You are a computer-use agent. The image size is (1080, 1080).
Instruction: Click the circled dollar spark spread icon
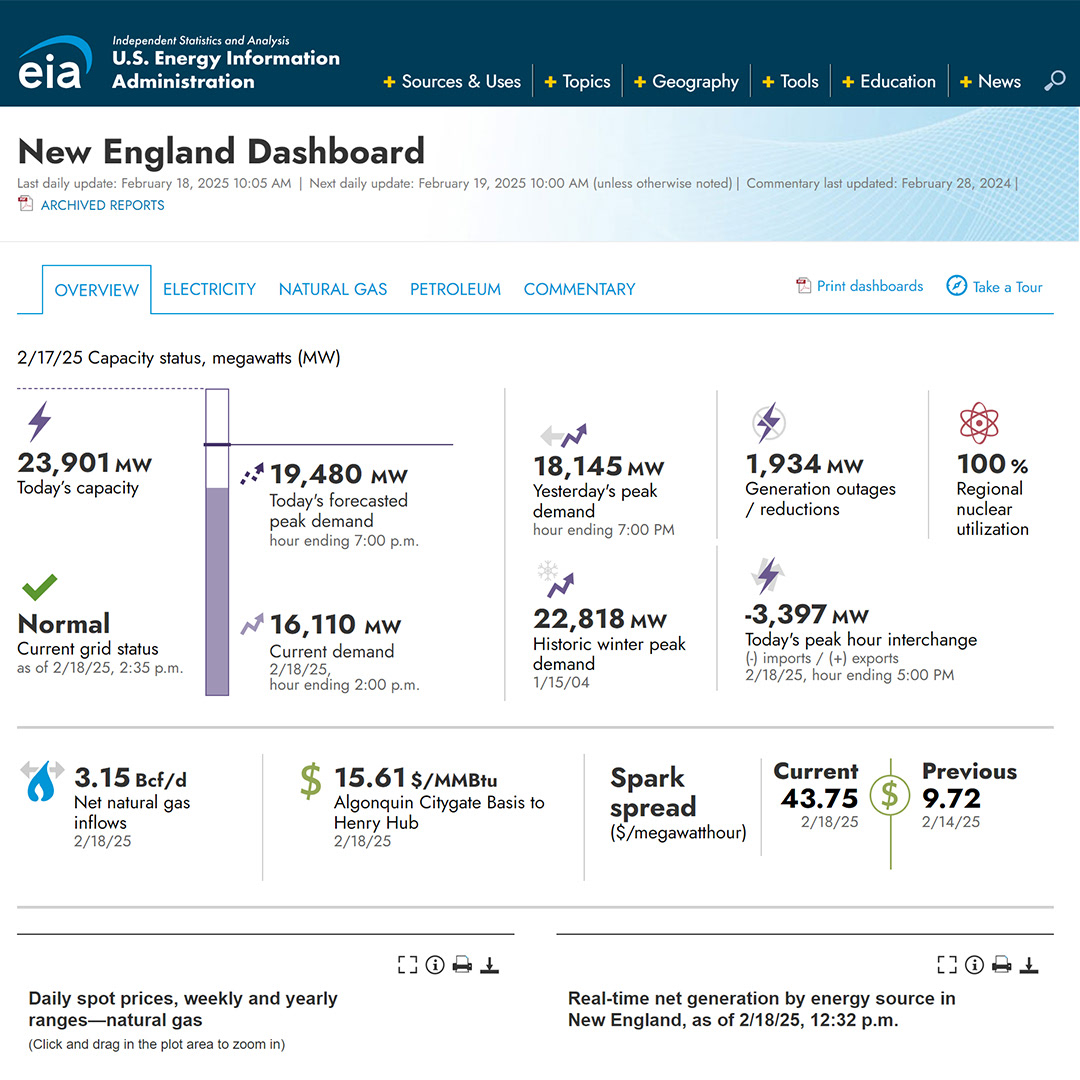point(890,795)
